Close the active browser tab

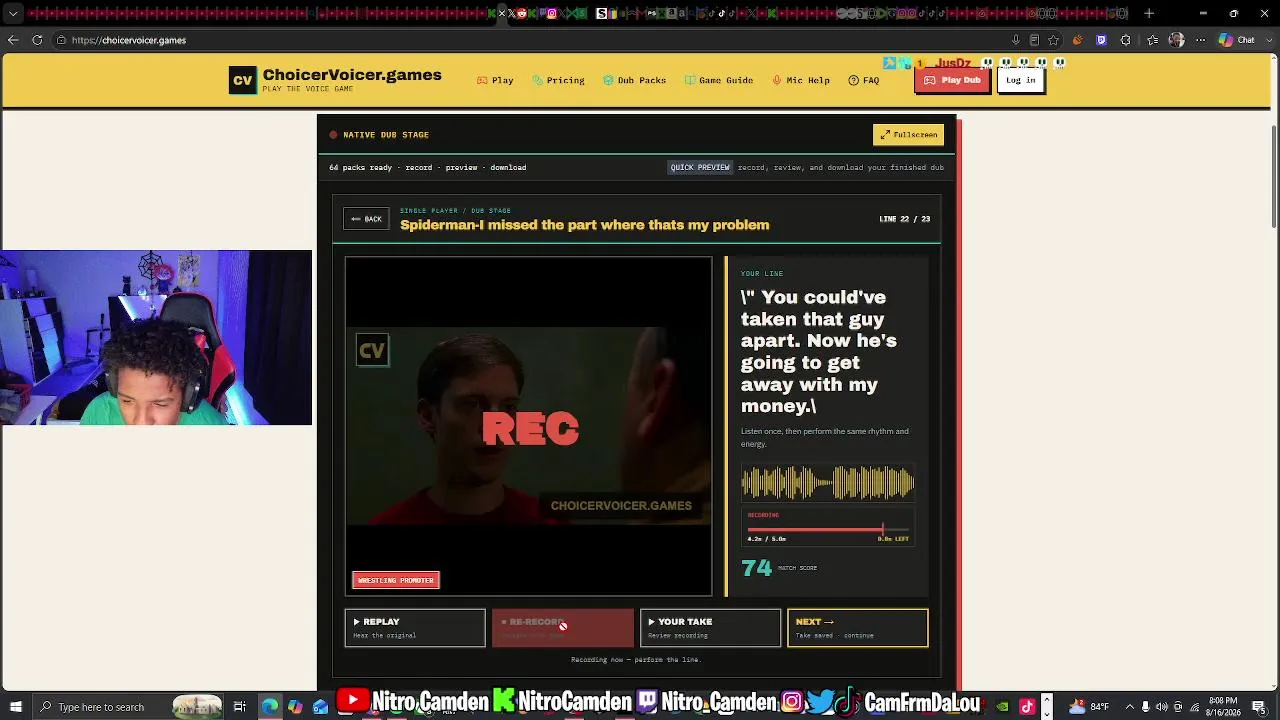[503, 14]
